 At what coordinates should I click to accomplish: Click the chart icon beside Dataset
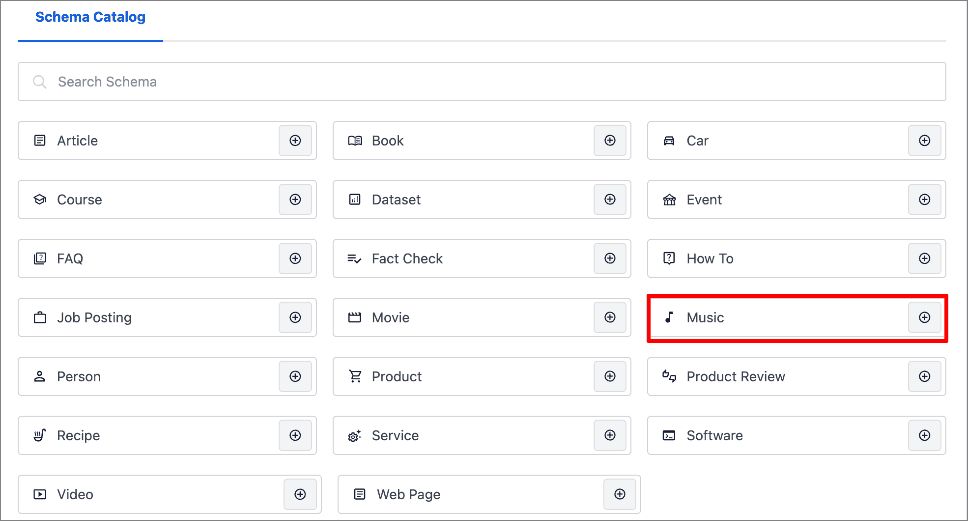coord(354,199)
